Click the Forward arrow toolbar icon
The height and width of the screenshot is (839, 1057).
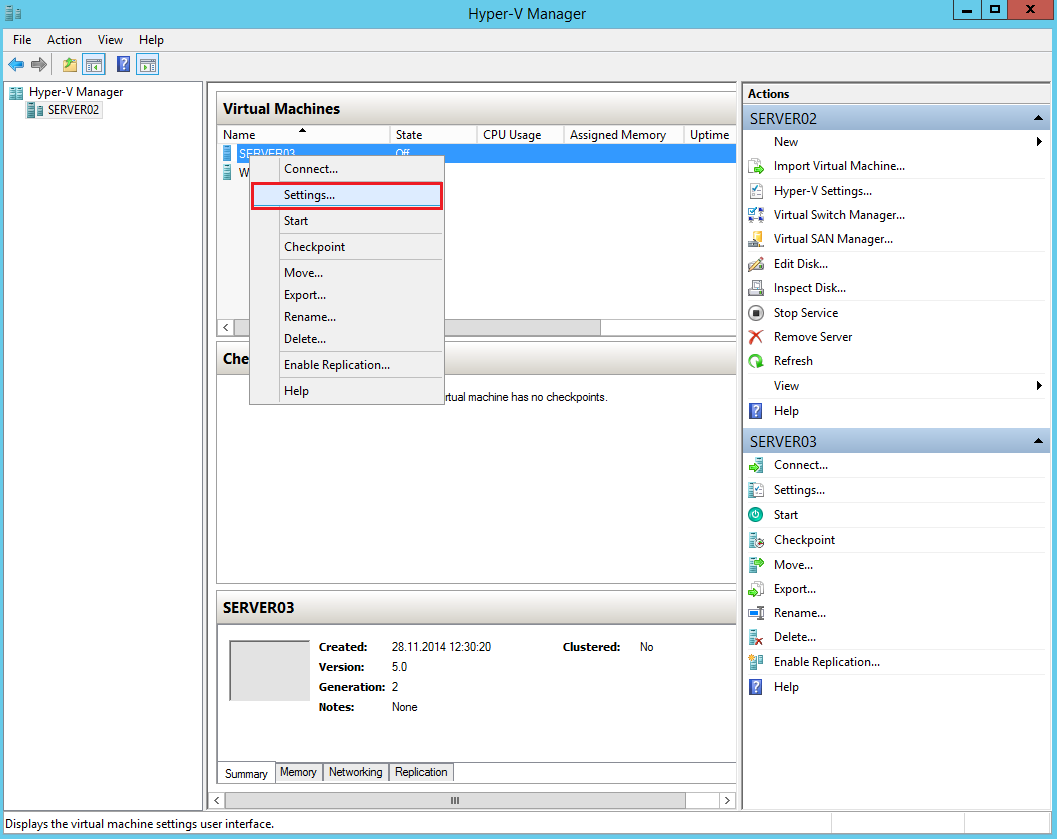[x=39, y=65]
